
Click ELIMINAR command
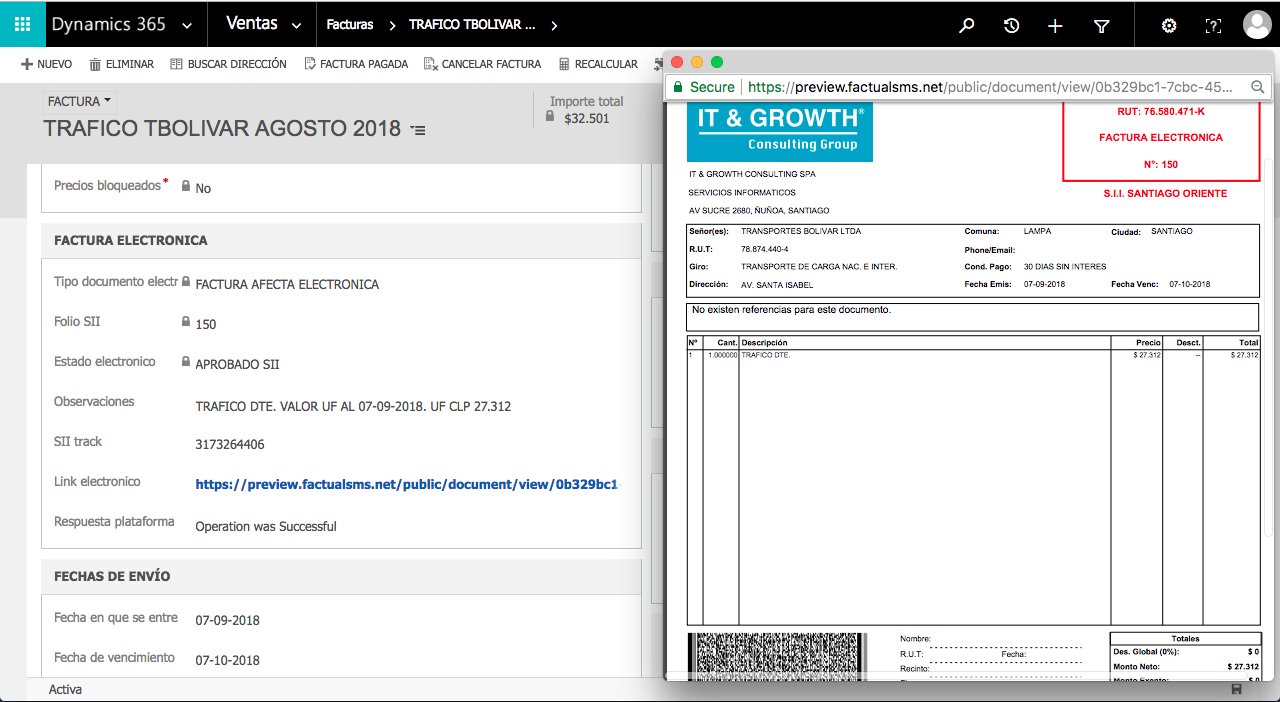(x=121, y=64)
